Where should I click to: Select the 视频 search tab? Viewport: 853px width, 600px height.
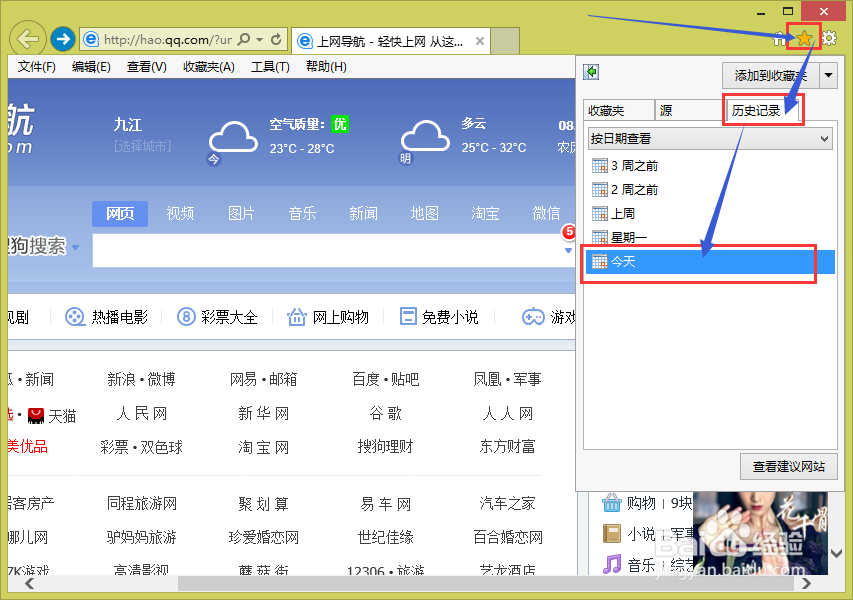(x=180, y=213)
